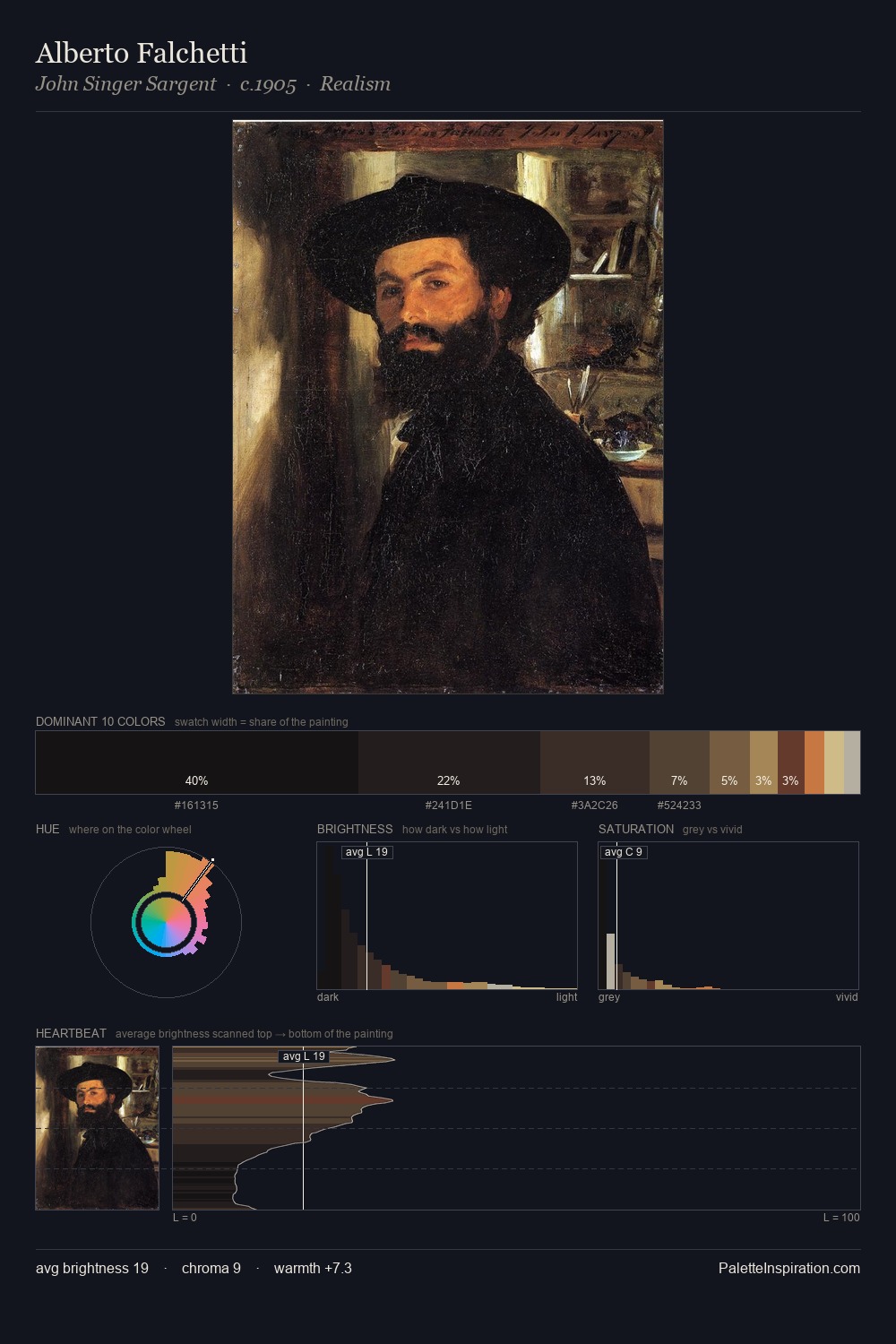Click the 'light' axis label
Viewport: 896px width, 1344px height.
click(x=566, y=997)
